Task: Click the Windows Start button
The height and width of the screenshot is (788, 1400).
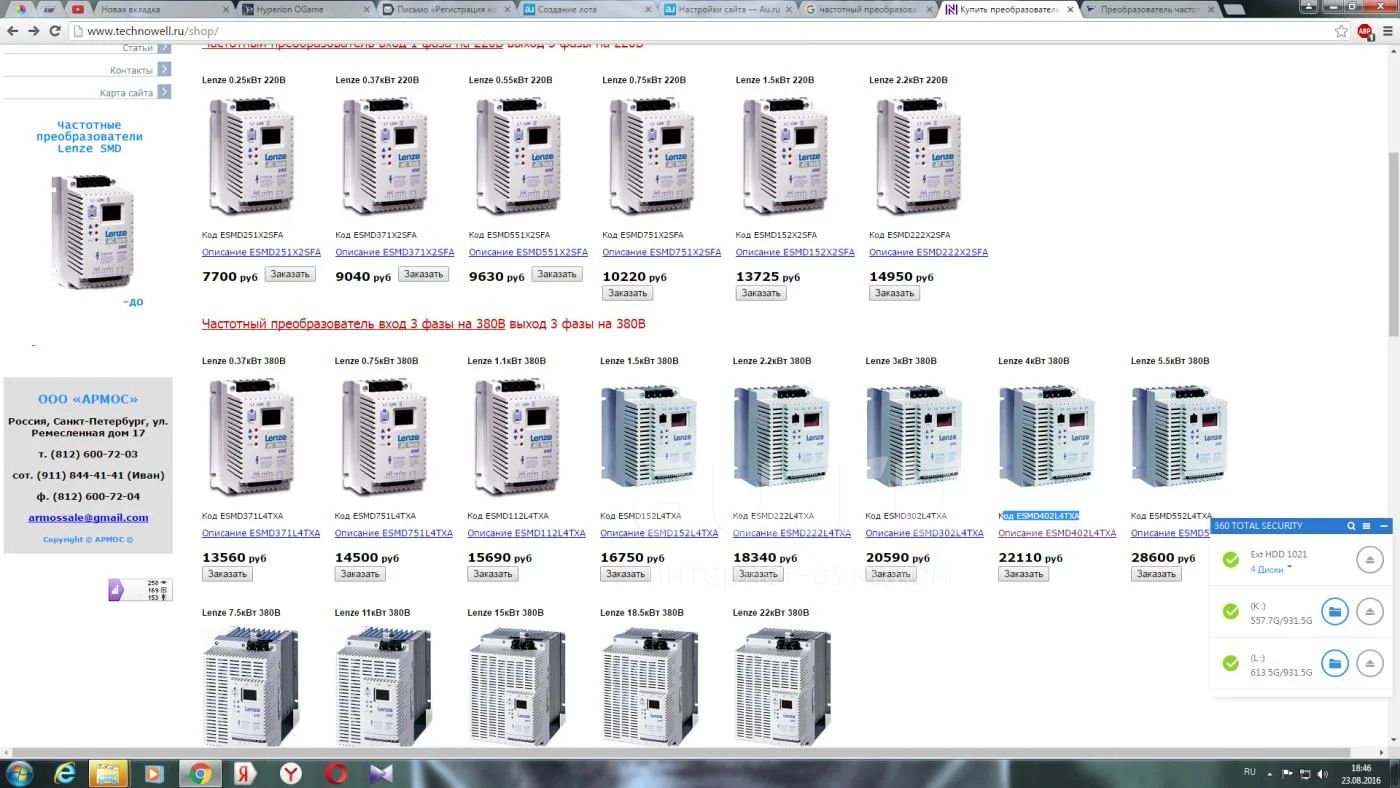Action: [18, 773]
